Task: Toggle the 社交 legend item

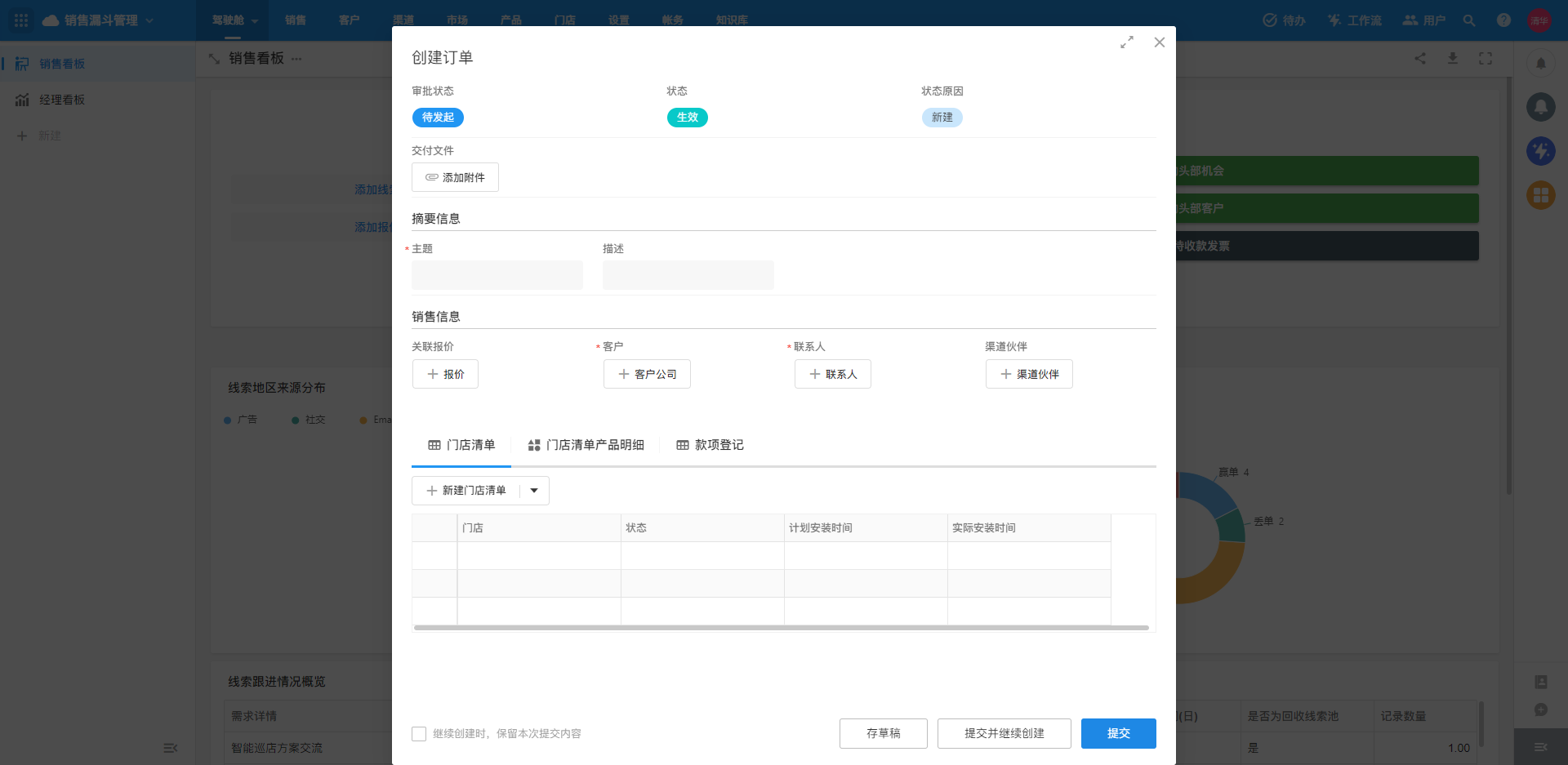Action: tap(309, 420)
